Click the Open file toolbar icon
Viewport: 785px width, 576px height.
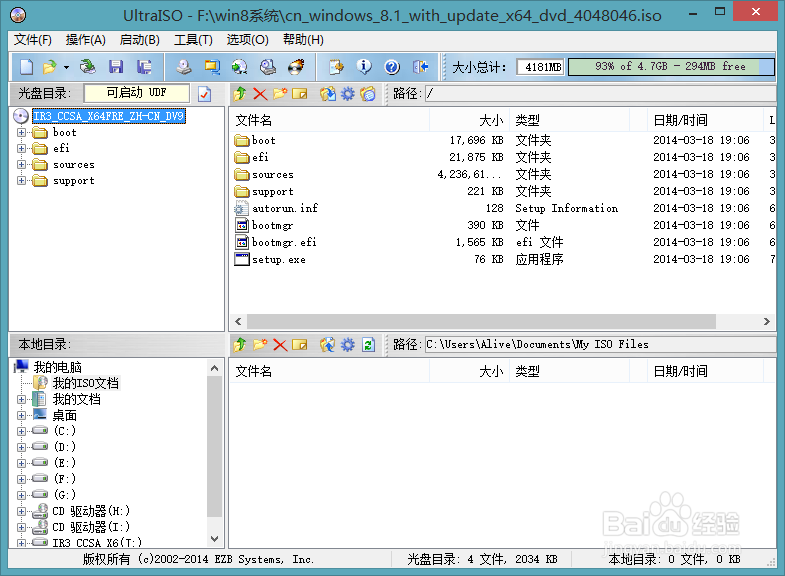[50, 67]
